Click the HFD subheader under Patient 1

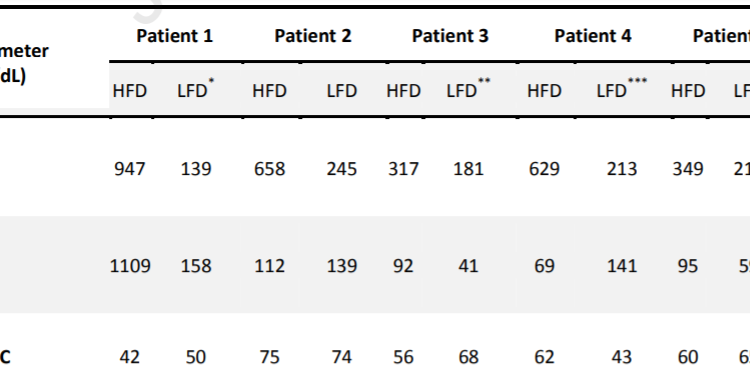click(x=130, y=91)
